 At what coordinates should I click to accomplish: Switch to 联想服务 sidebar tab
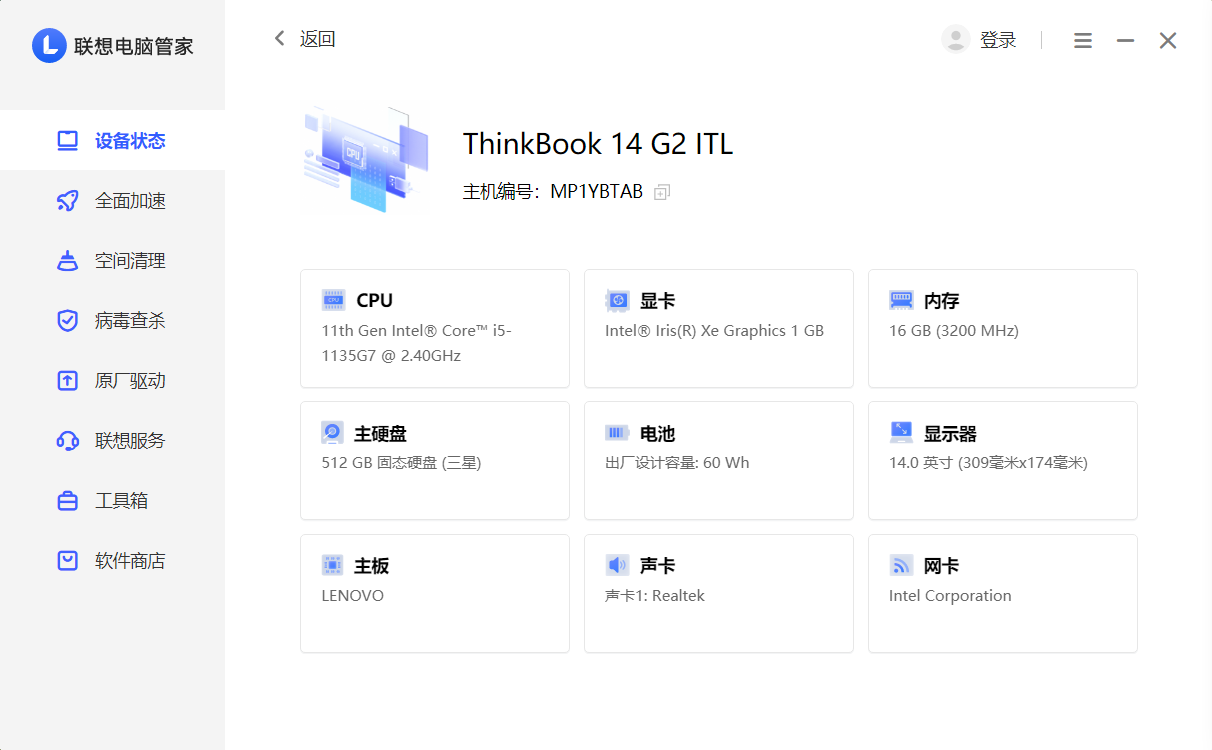tap(112, 441)
